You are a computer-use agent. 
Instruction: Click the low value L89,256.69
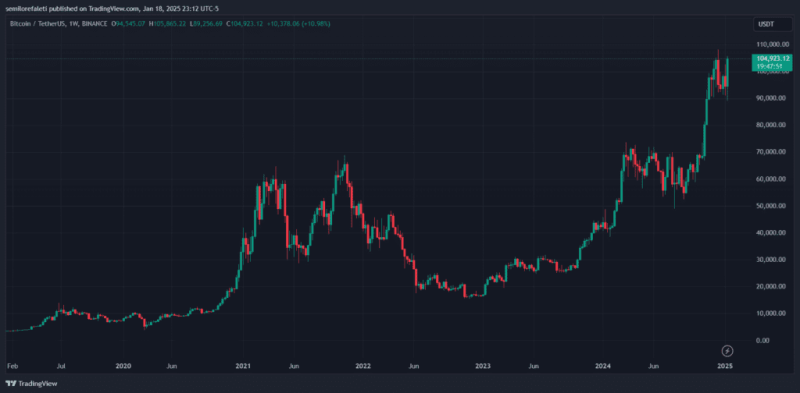click(205, 23)
